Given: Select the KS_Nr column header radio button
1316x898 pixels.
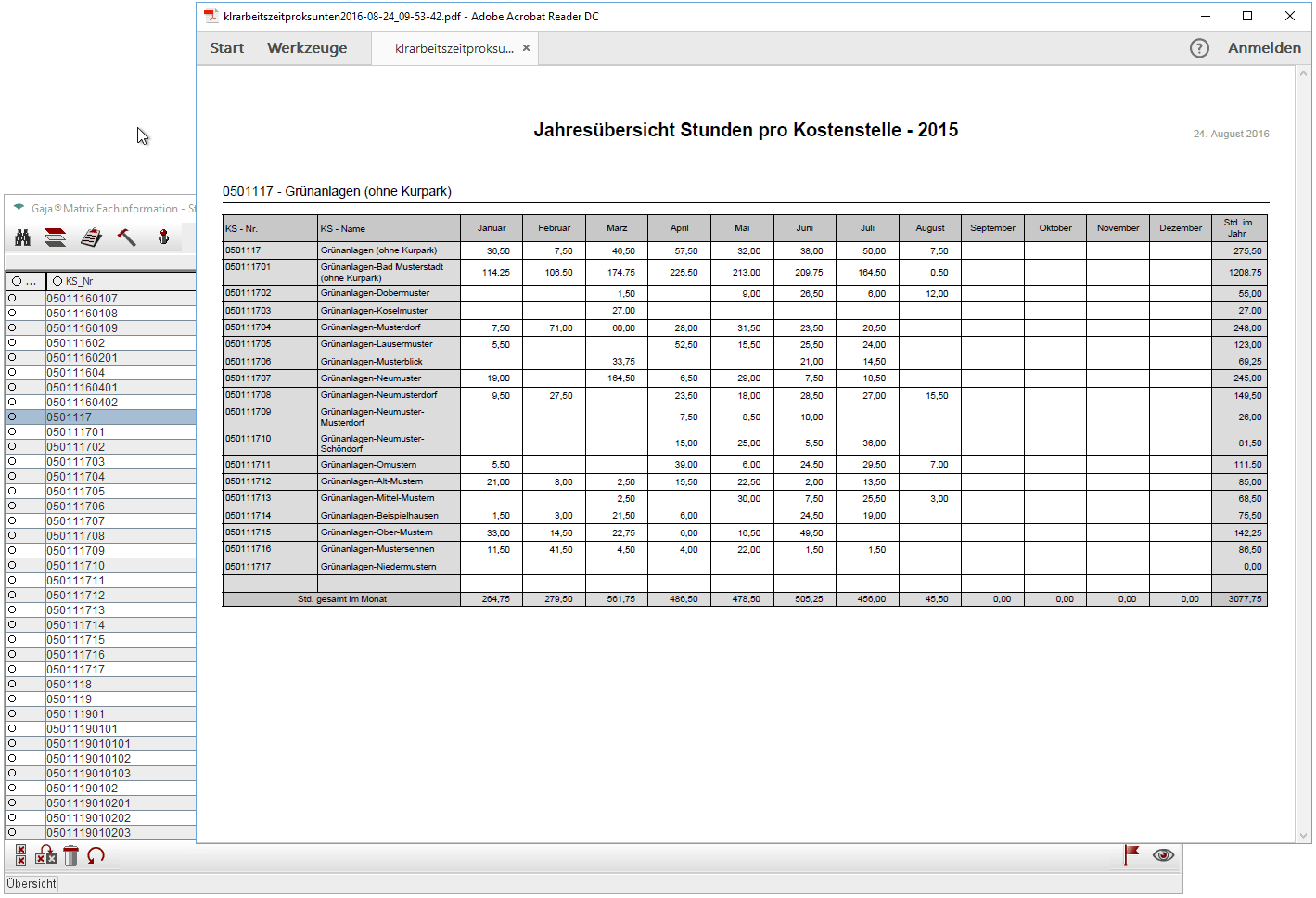Looking at the screenshot, I should (57, 281).
